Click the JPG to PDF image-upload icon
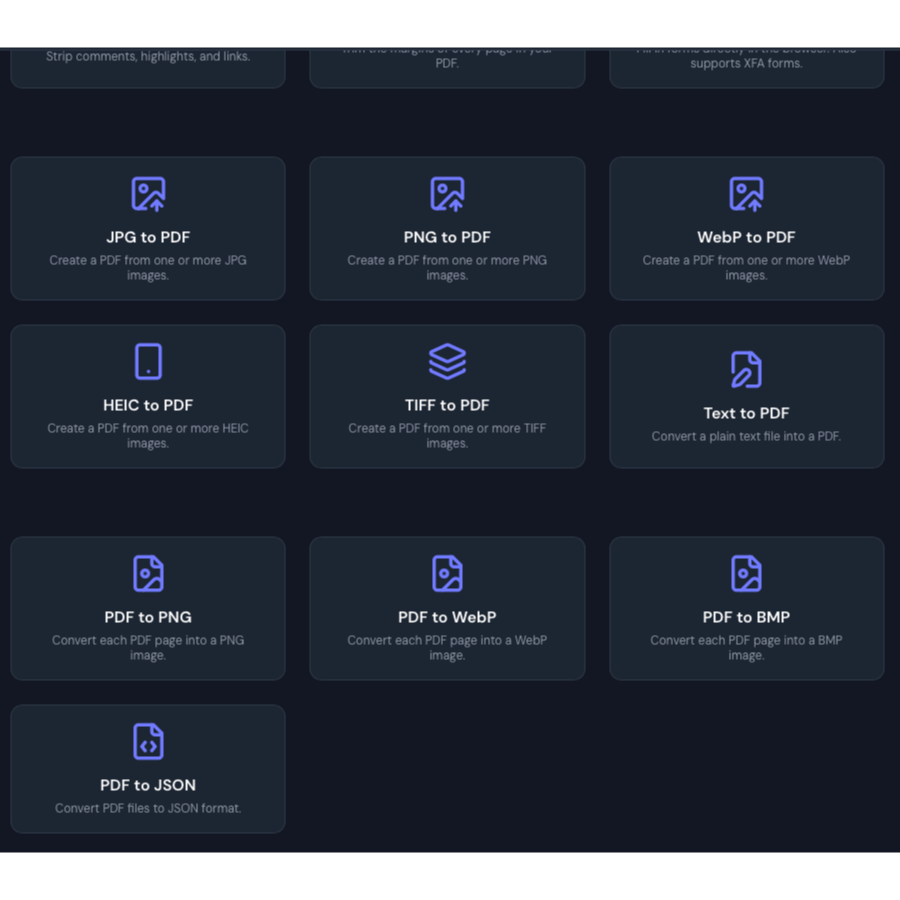The height and width of the screenshot is (900, 900). pos(148,194)
